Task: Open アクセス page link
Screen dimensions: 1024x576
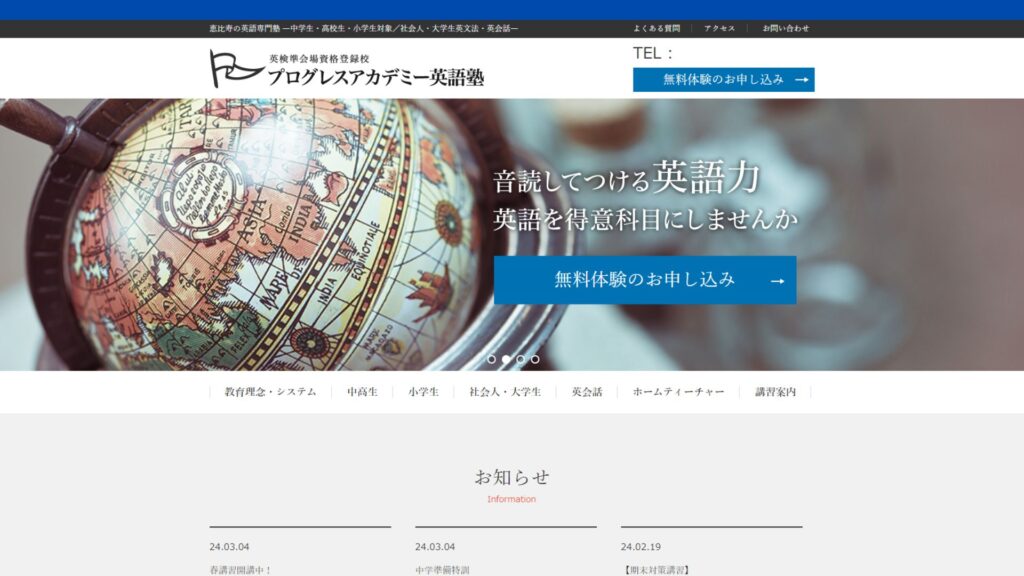Action: pos(719,28)
